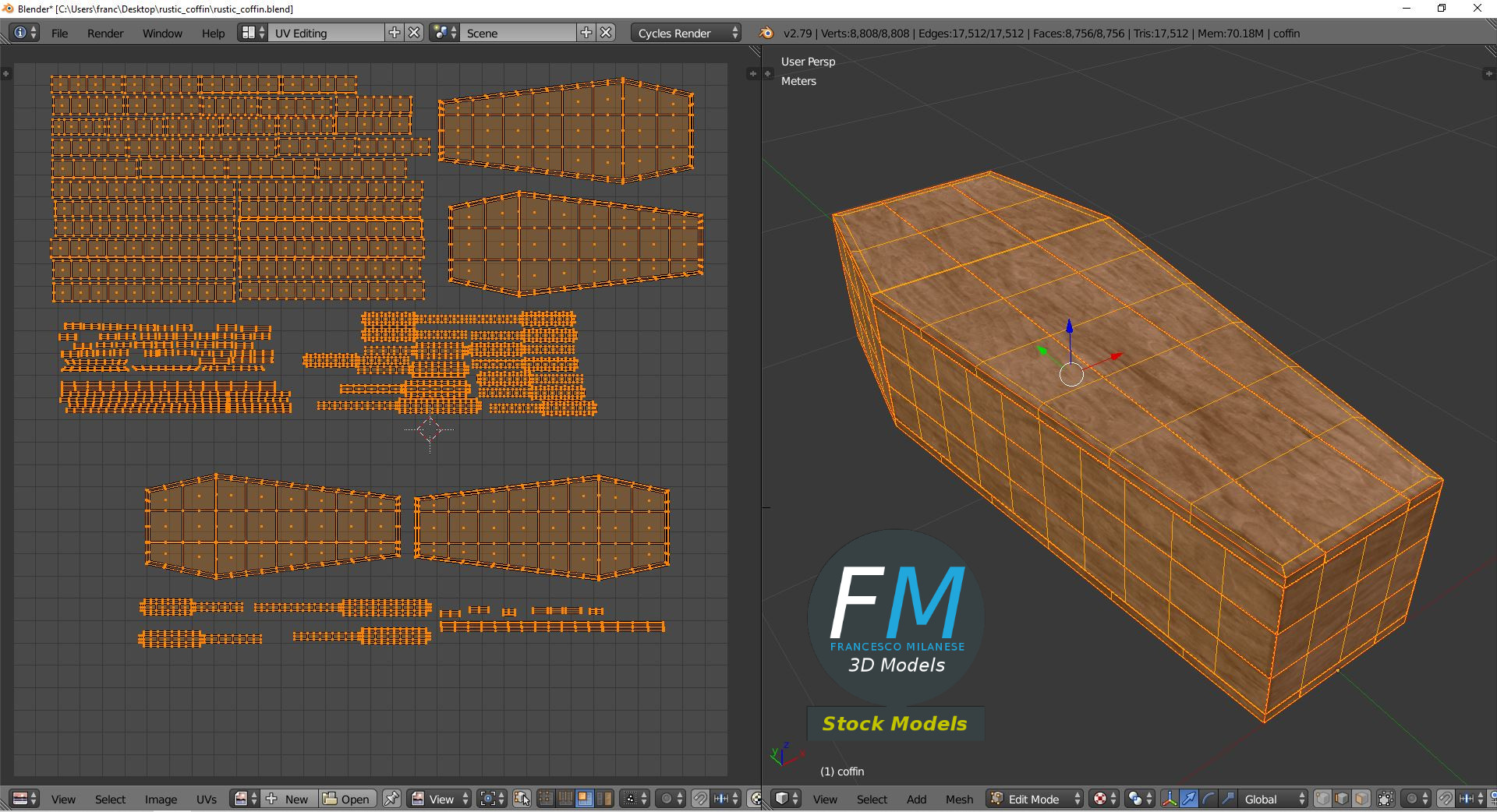1497x812 pixels.
Task: Select vertex select mode in 3D viewport
Action: click(x=1322, y=799)
